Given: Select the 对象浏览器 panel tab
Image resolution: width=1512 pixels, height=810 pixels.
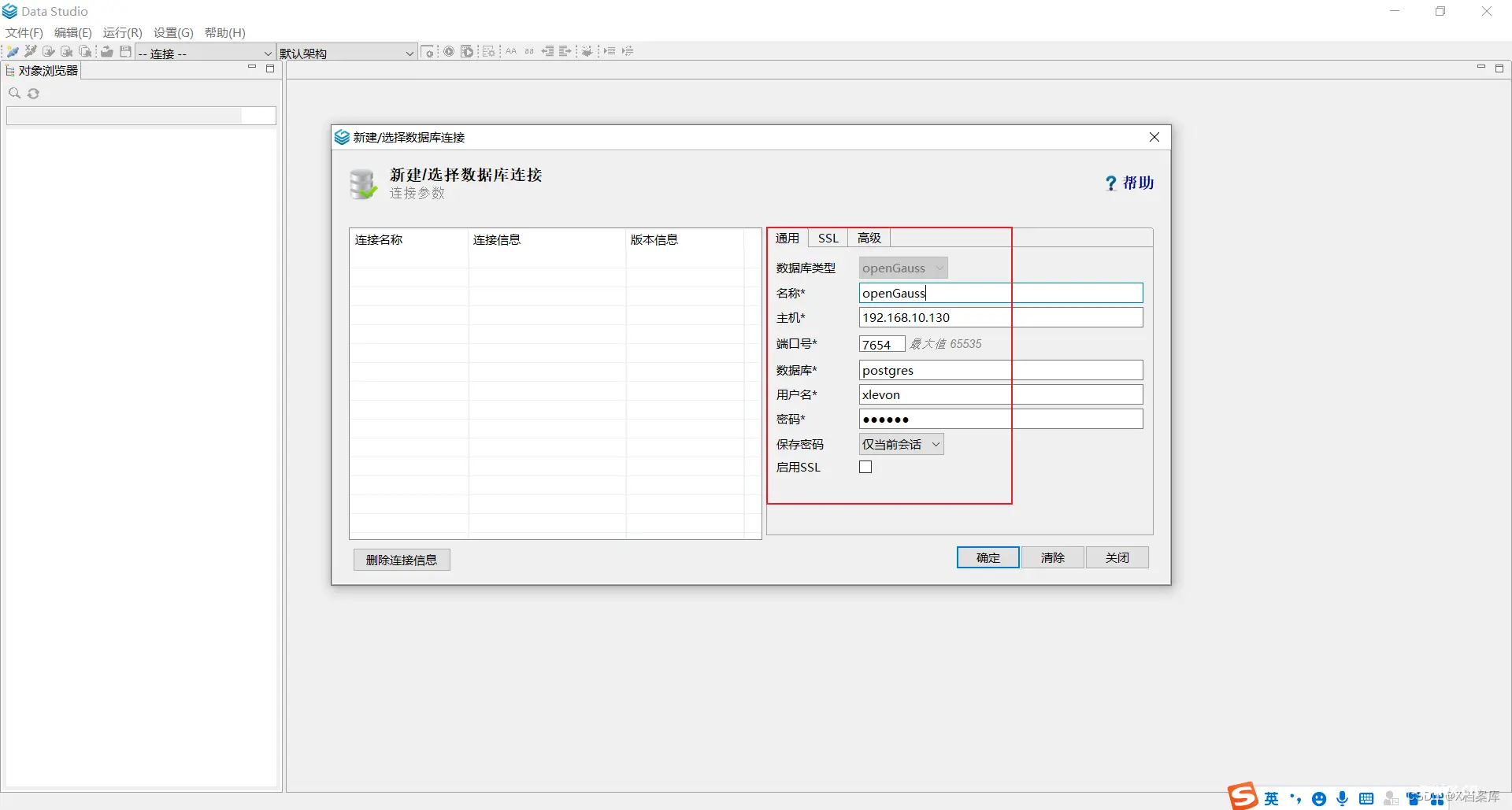Looking at the screenshot, I should click(x=43, y=70).
